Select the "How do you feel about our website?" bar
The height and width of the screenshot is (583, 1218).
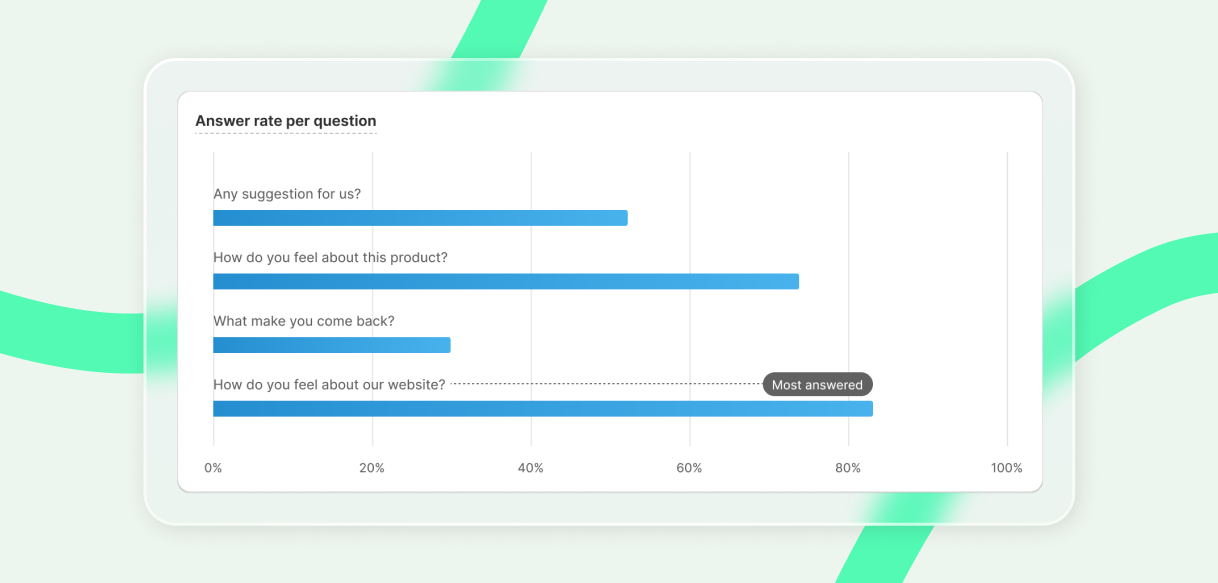[542, 409]
